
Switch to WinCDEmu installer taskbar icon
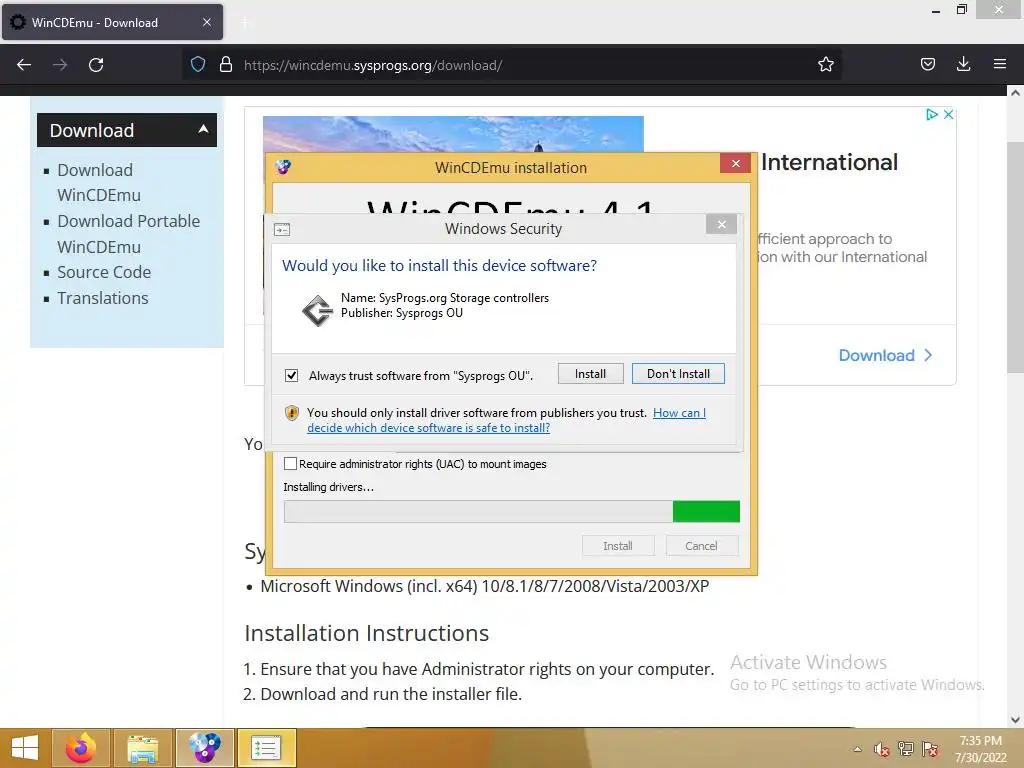pyautogui.click(x=204, y=748)
